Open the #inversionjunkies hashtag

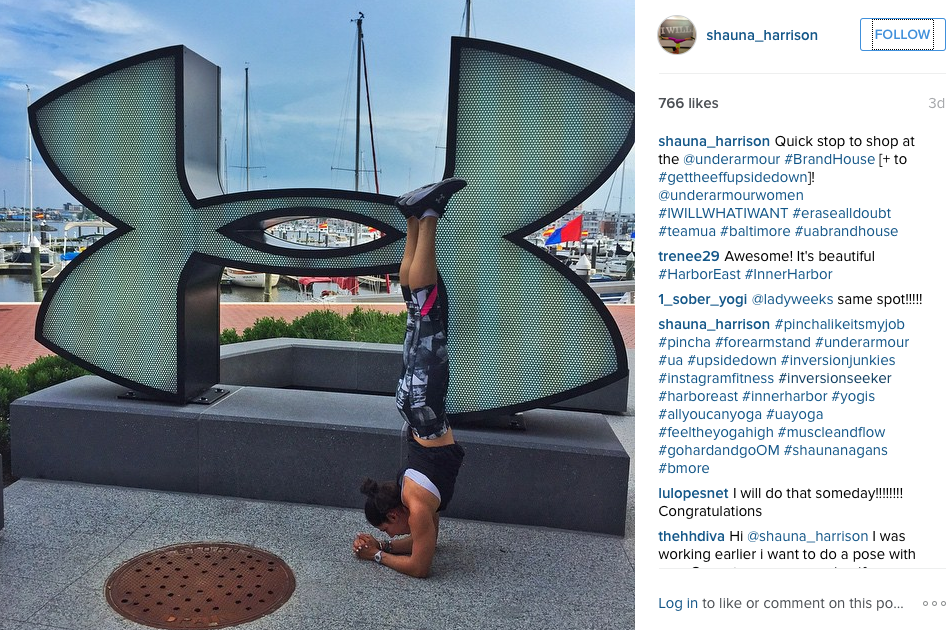click(838, 361)
